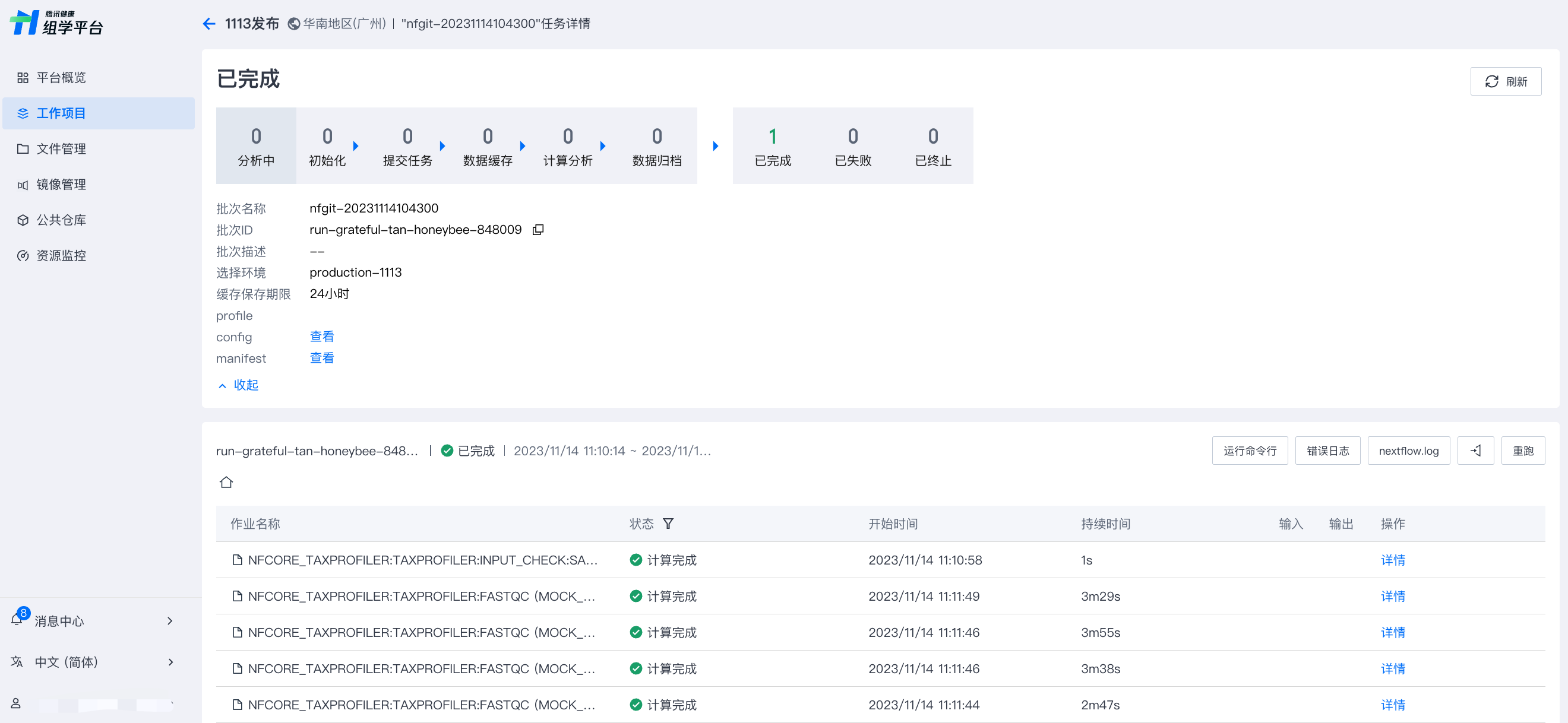Select the 分析中 status count tab
Screen dimensions: 1568x723
coord(255,146)
